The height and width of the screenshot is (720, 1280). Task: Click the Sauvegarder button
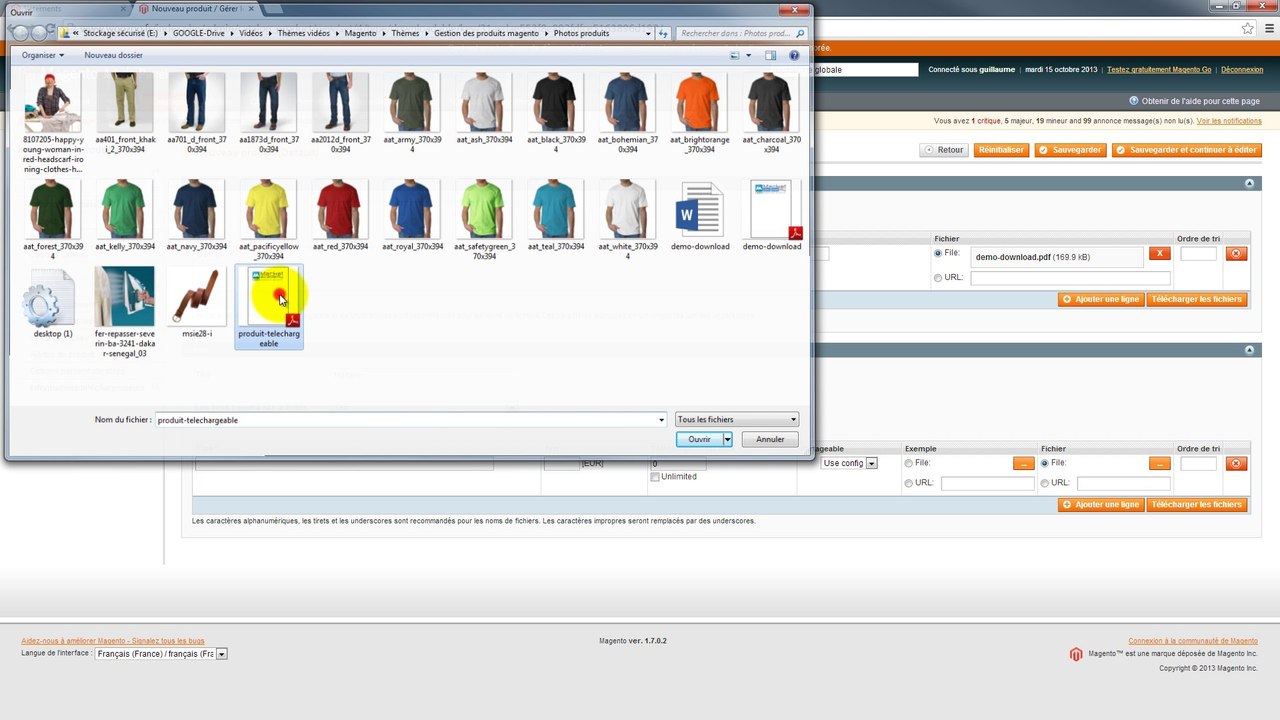point(1069,150)
